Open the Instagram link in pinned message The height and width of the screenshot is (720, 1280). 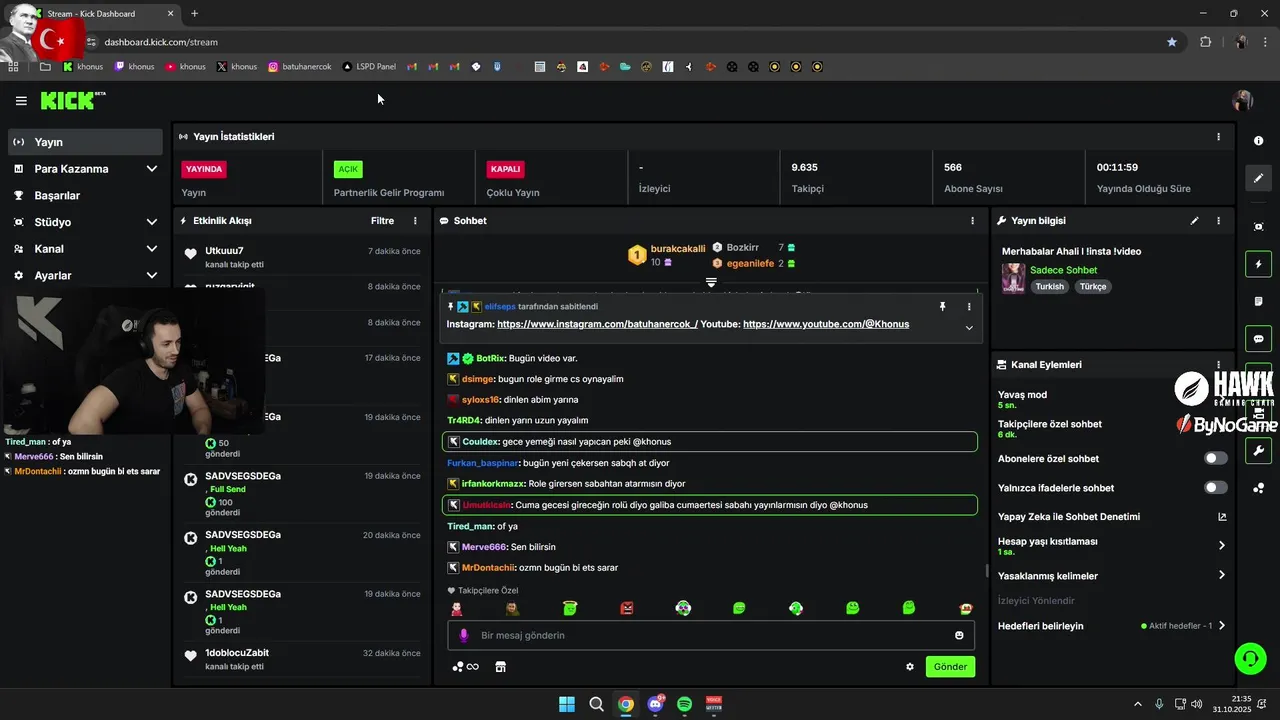597,324
